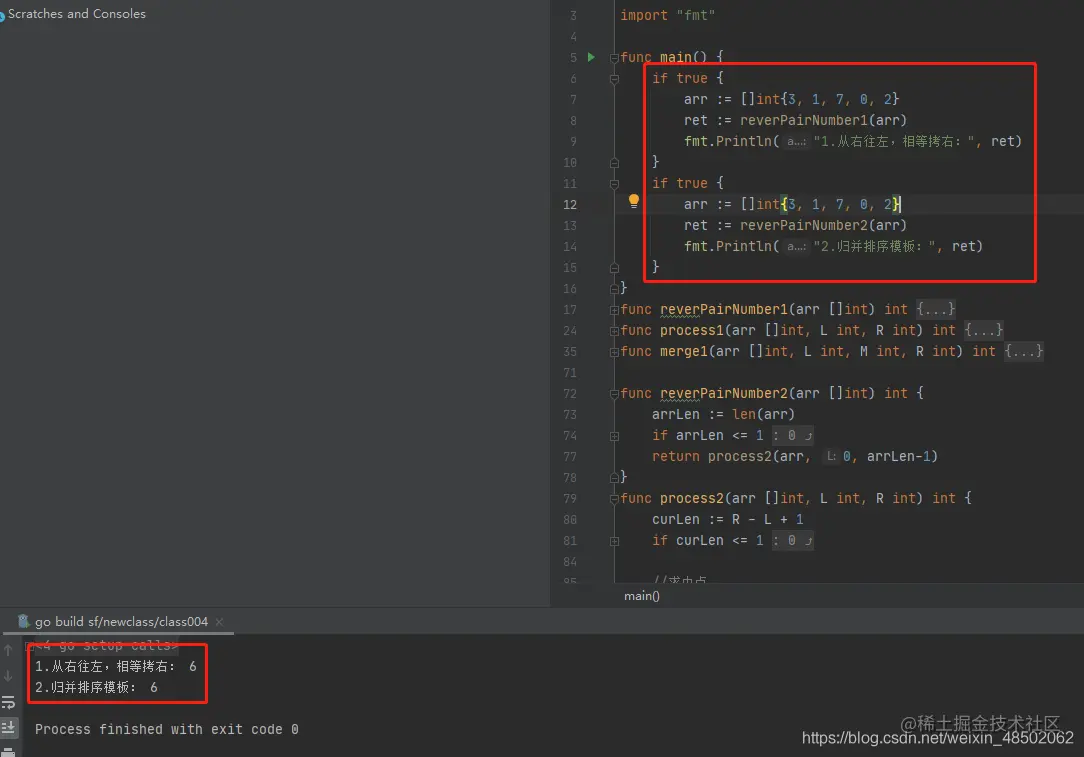Viewport: 1084px width, 757px height.
Task: Click the 'L:' parameter hint on line 77
Action: pyautogui.click(x=831, y=456)
